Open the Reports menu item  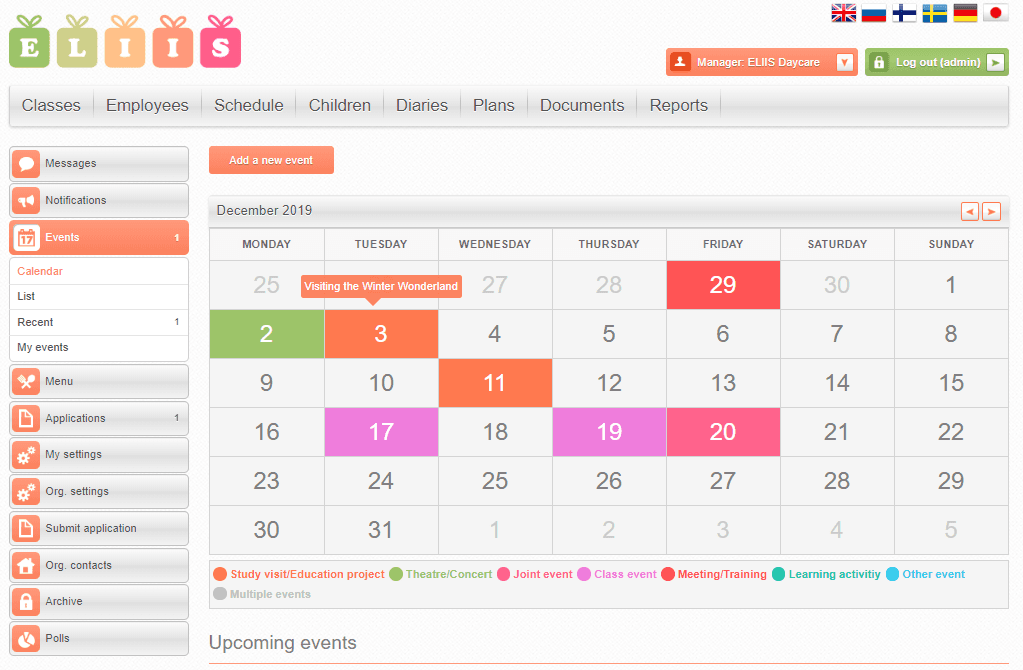678,105
